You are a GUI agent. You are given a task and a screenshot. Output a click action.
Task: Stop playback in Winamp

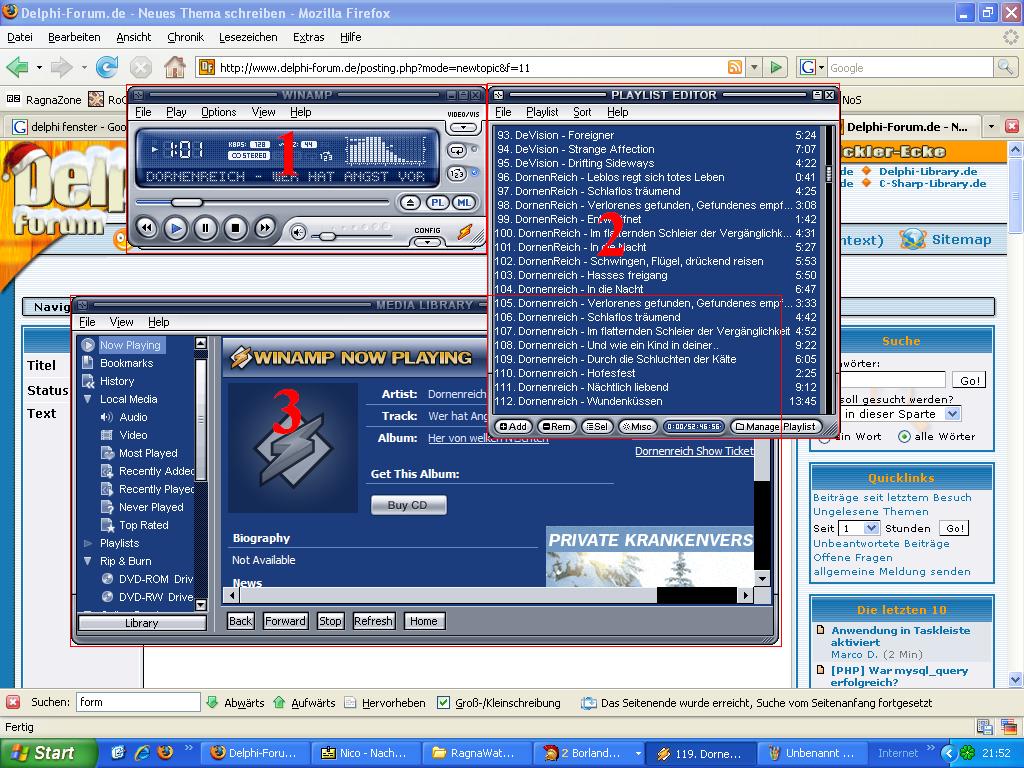pyautogui.click(x=235, y=228)
